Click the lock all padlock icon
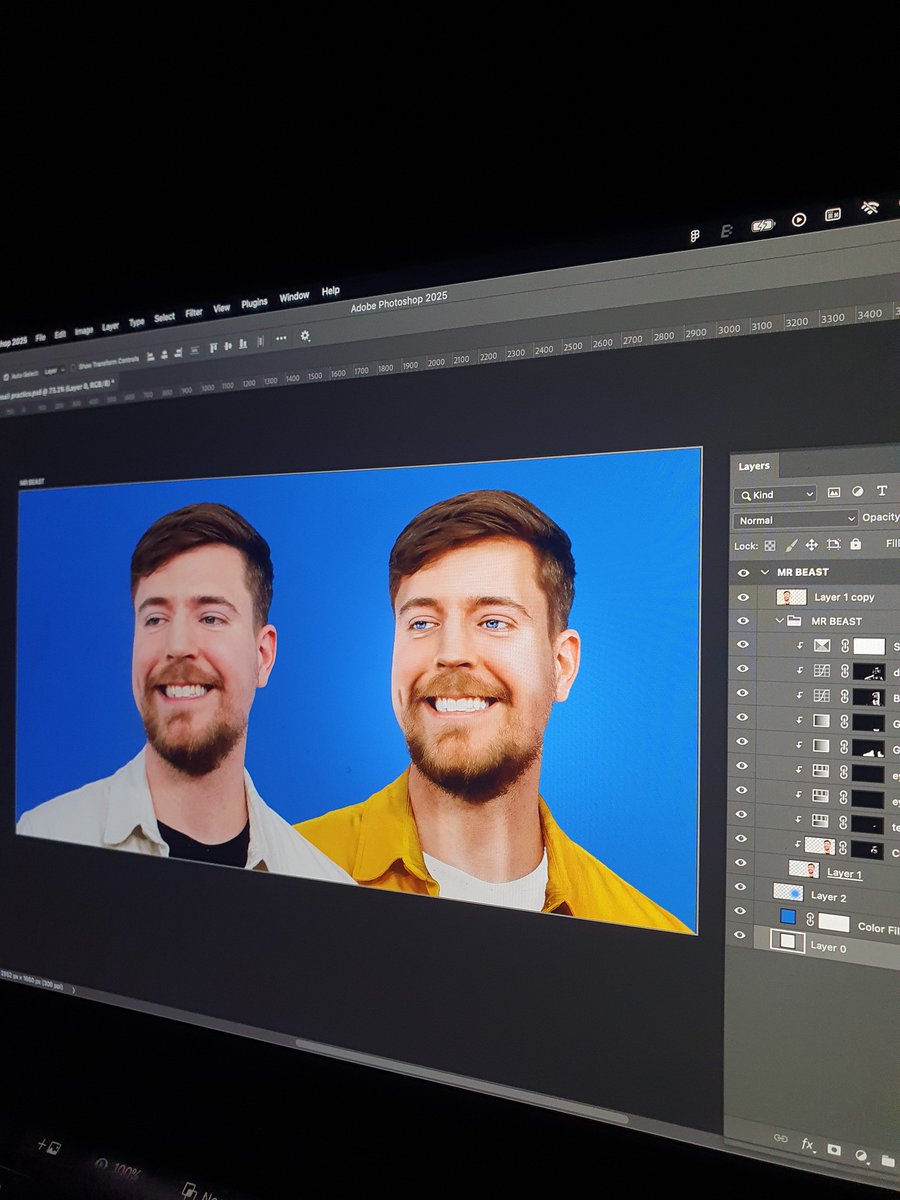Viewport: 900px width, 1200px height. [855, 544]
